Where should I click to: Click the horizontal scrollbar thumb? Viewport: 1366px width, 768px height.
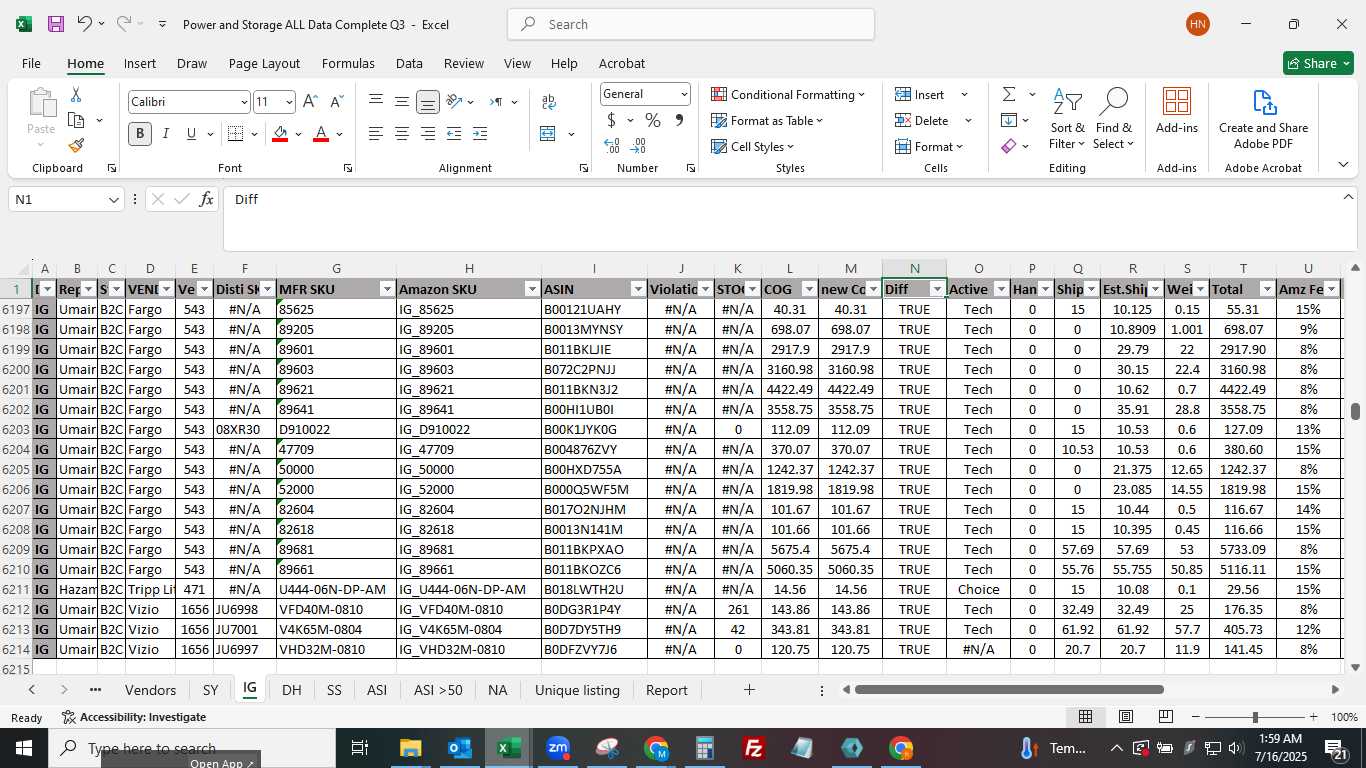[1009, 690]
